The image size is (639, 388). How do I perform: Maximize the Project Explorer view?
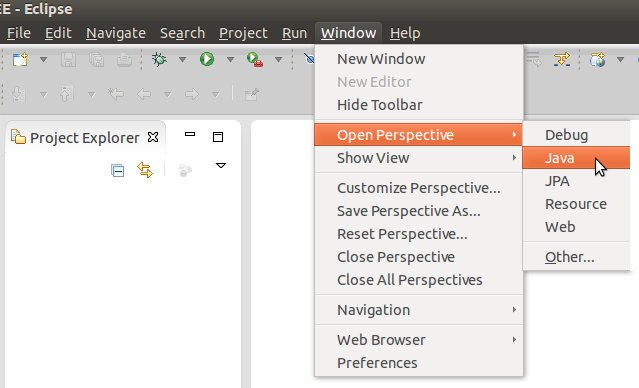218,137
